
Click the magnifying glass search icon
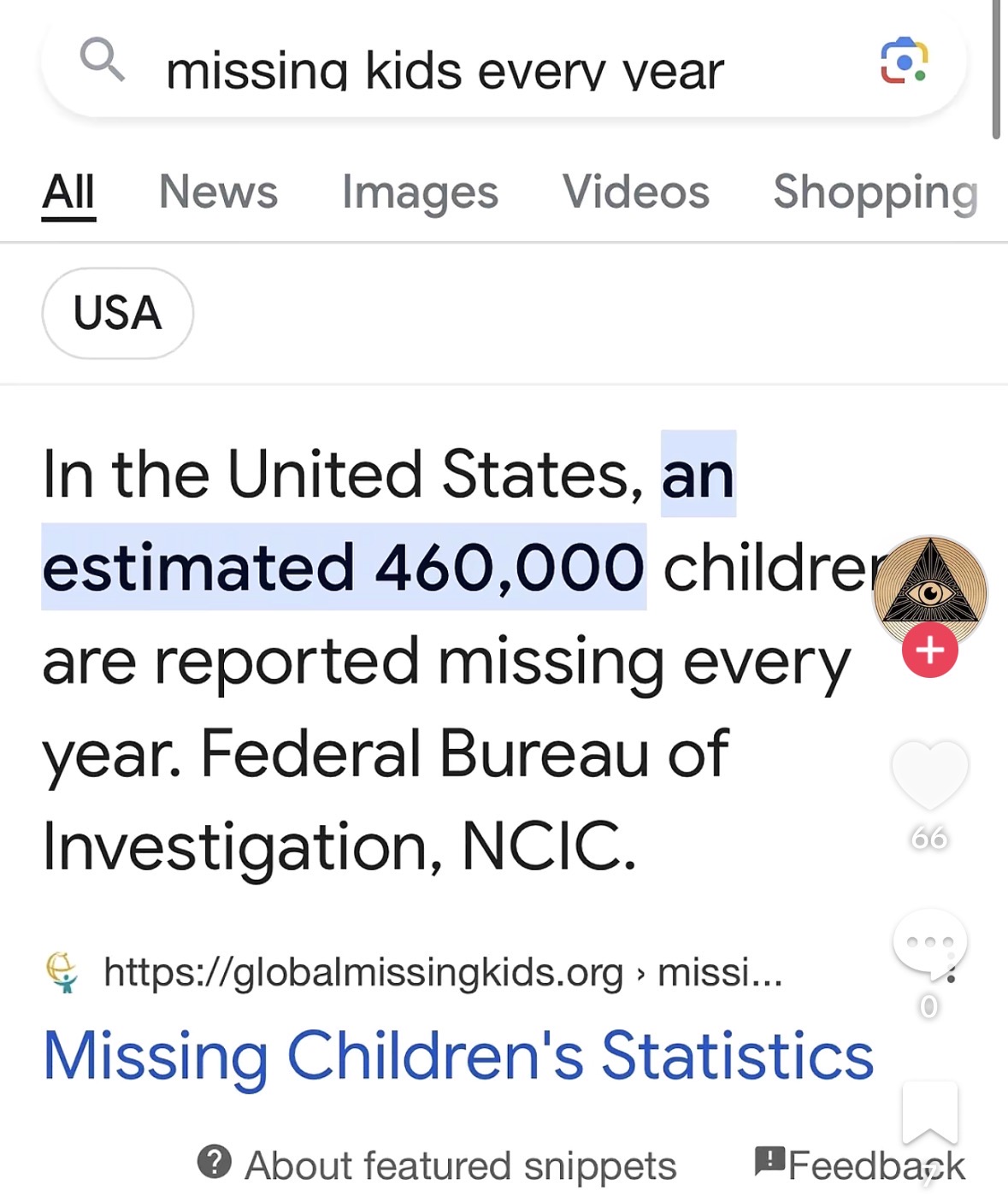coord(102,60)
